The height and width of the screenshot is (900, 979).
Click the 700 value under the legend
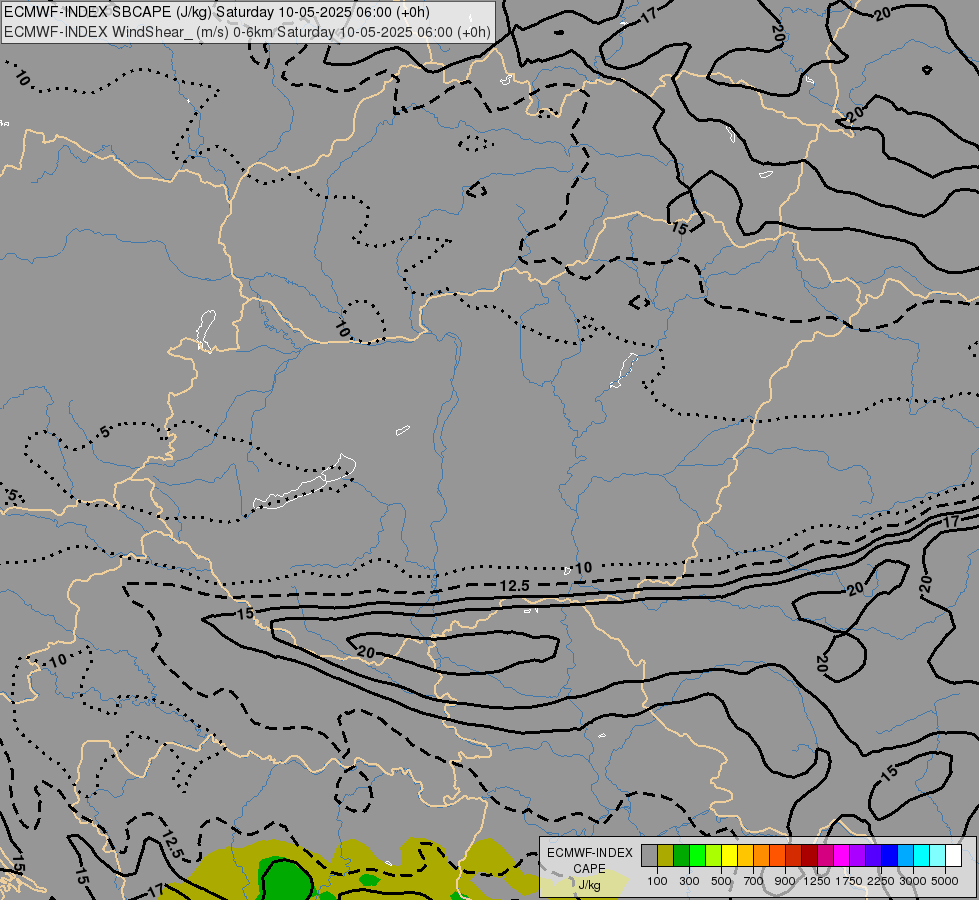tap(754, 881)
